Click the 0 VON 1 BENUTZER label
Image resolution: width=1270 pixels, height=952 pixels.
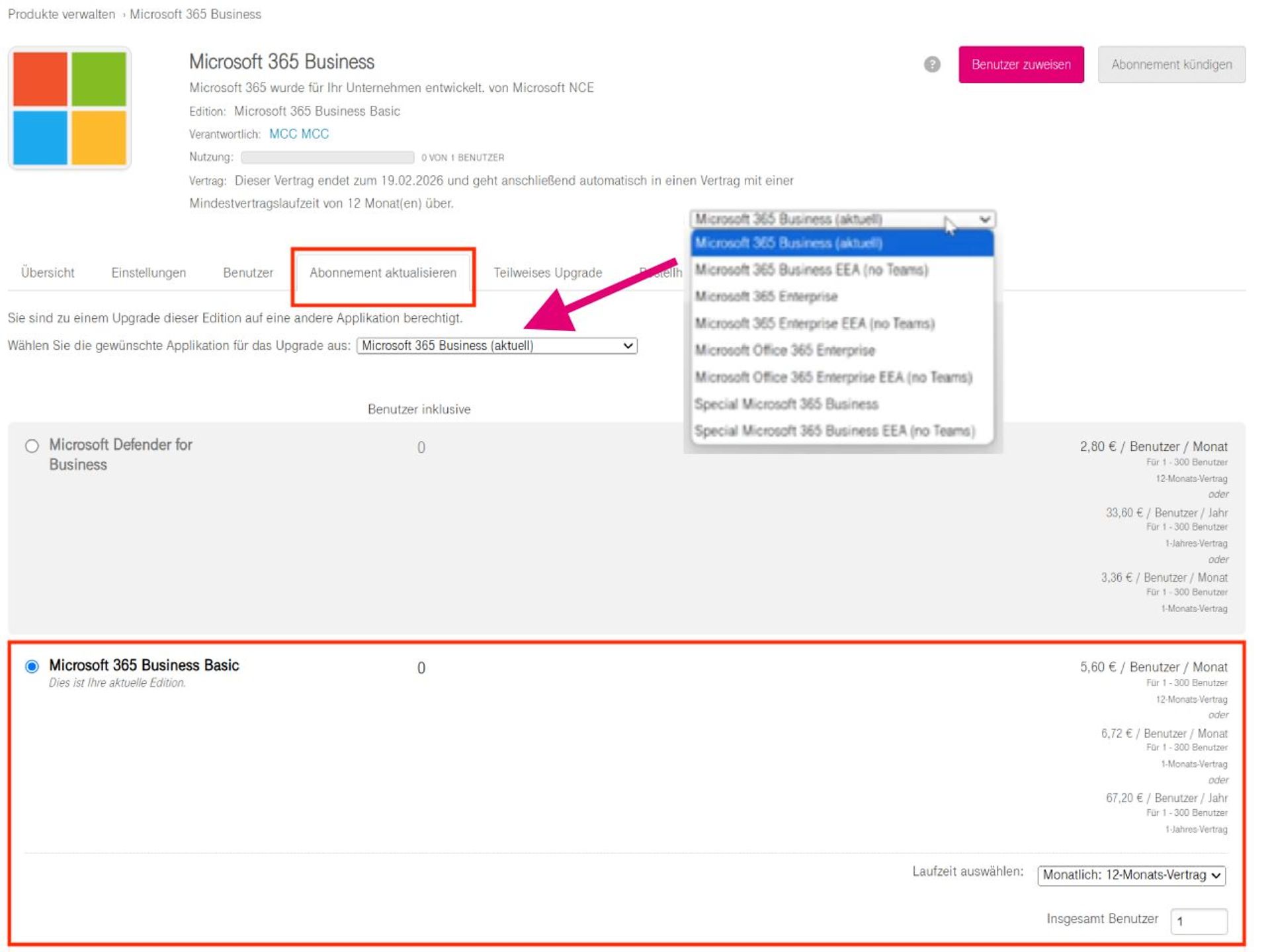pyautogui.click(x=463, y=157)
